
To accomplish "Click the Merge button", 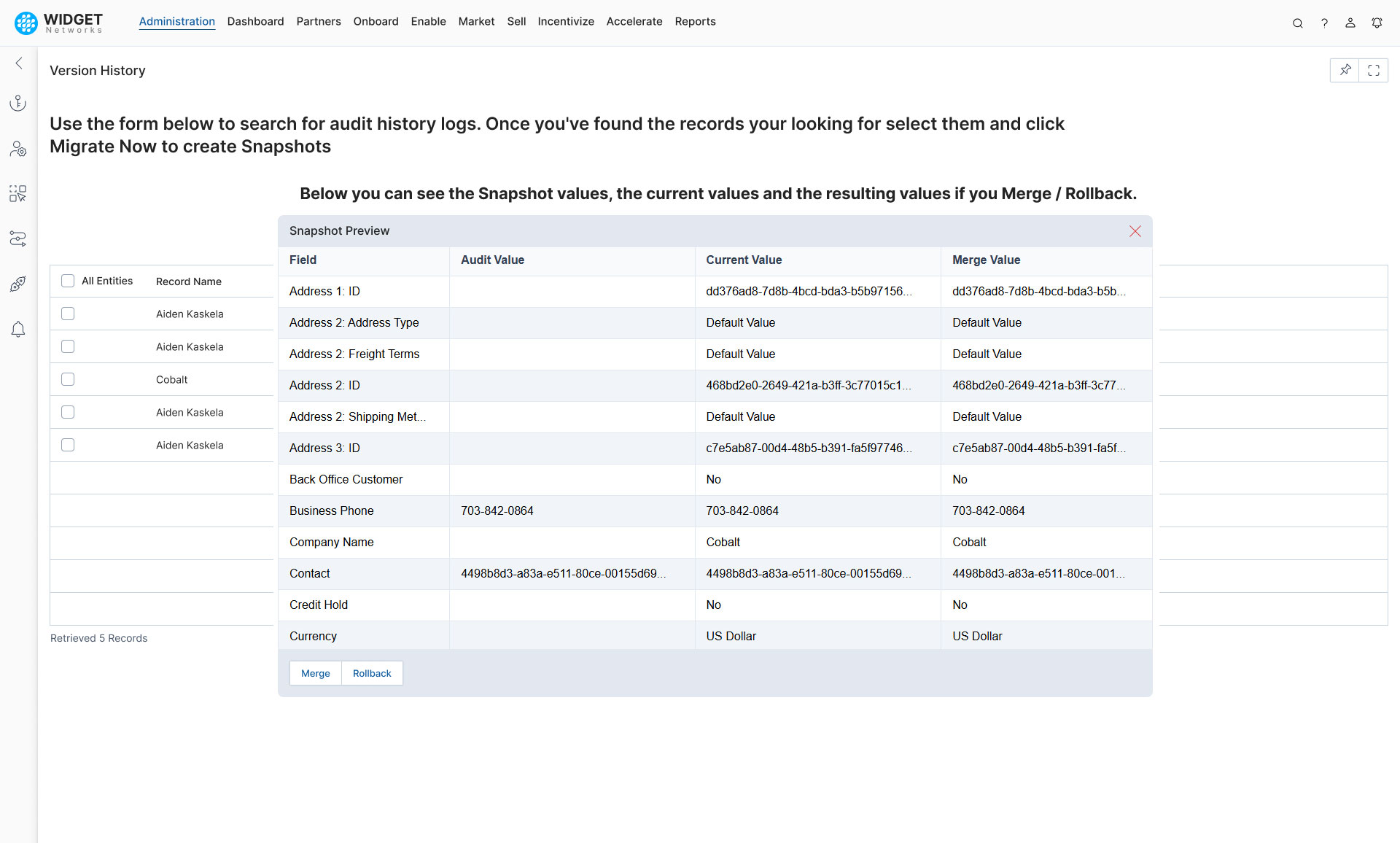I will coord(315,673).
